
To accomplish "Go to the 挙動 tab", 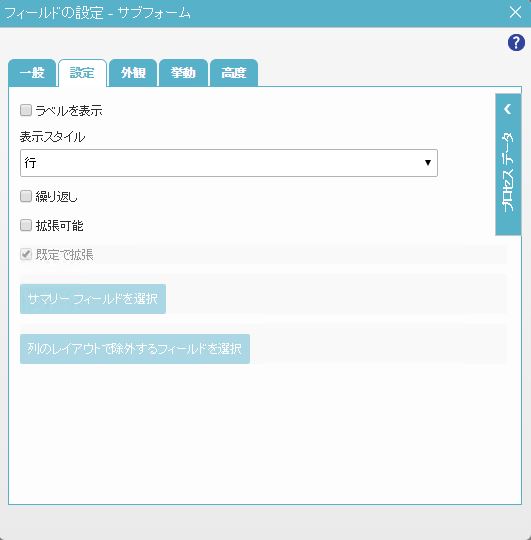I will coord(183,73).
